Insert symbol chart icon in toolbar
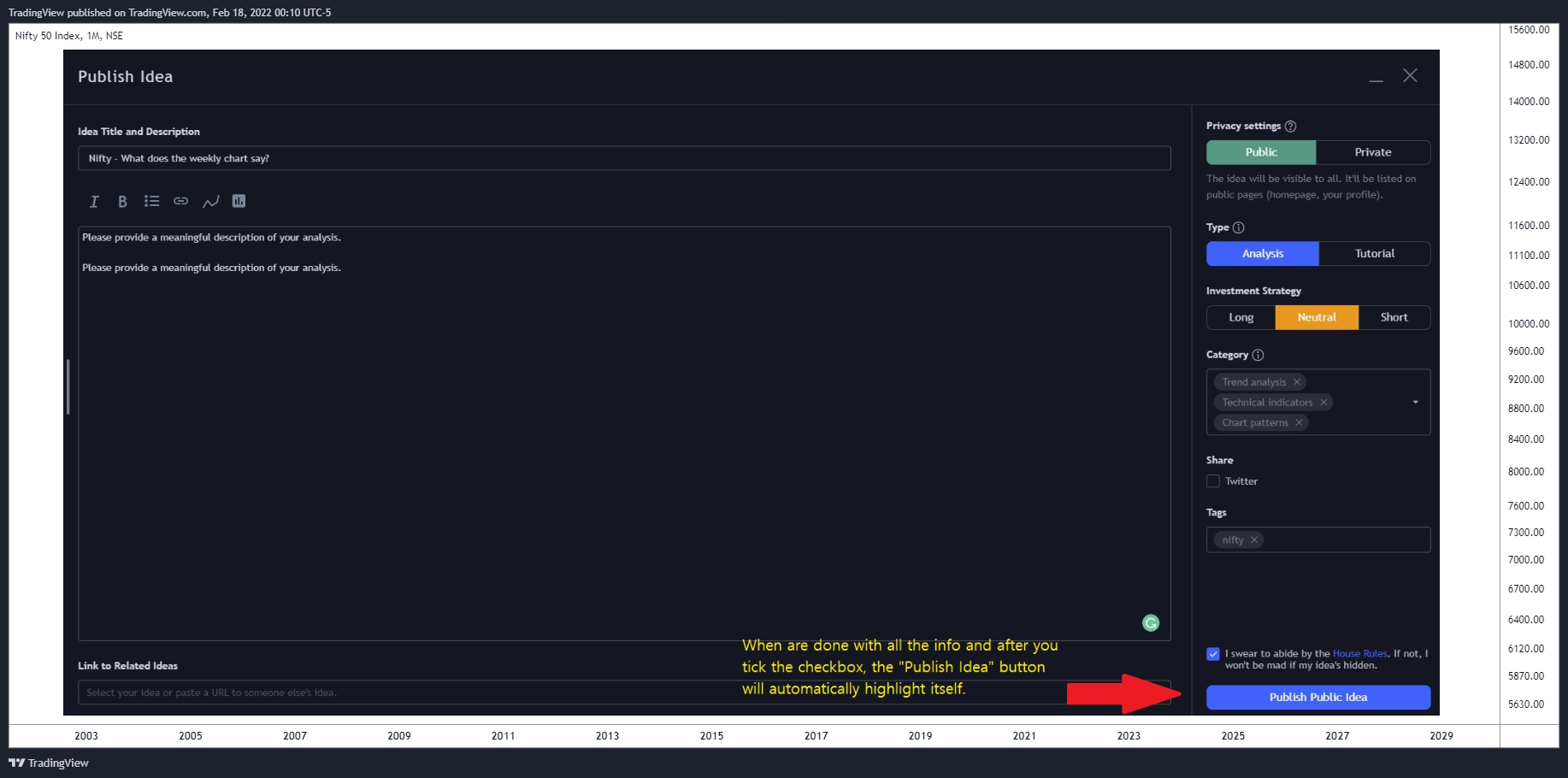 pos(210,202)
